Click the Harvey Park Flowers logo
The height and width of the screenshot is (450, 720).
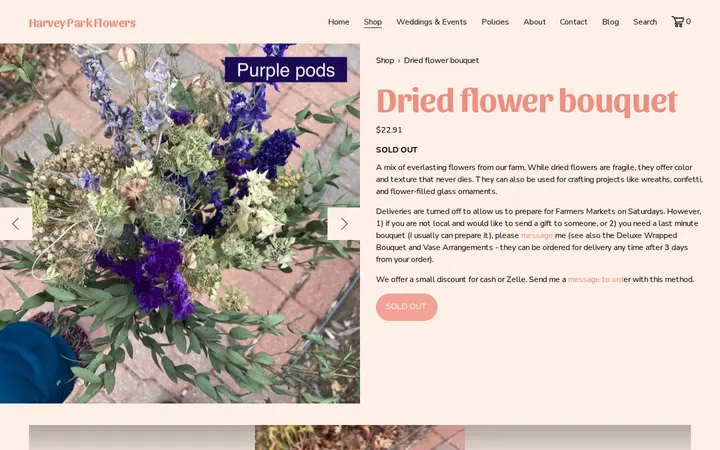[82, 22]
